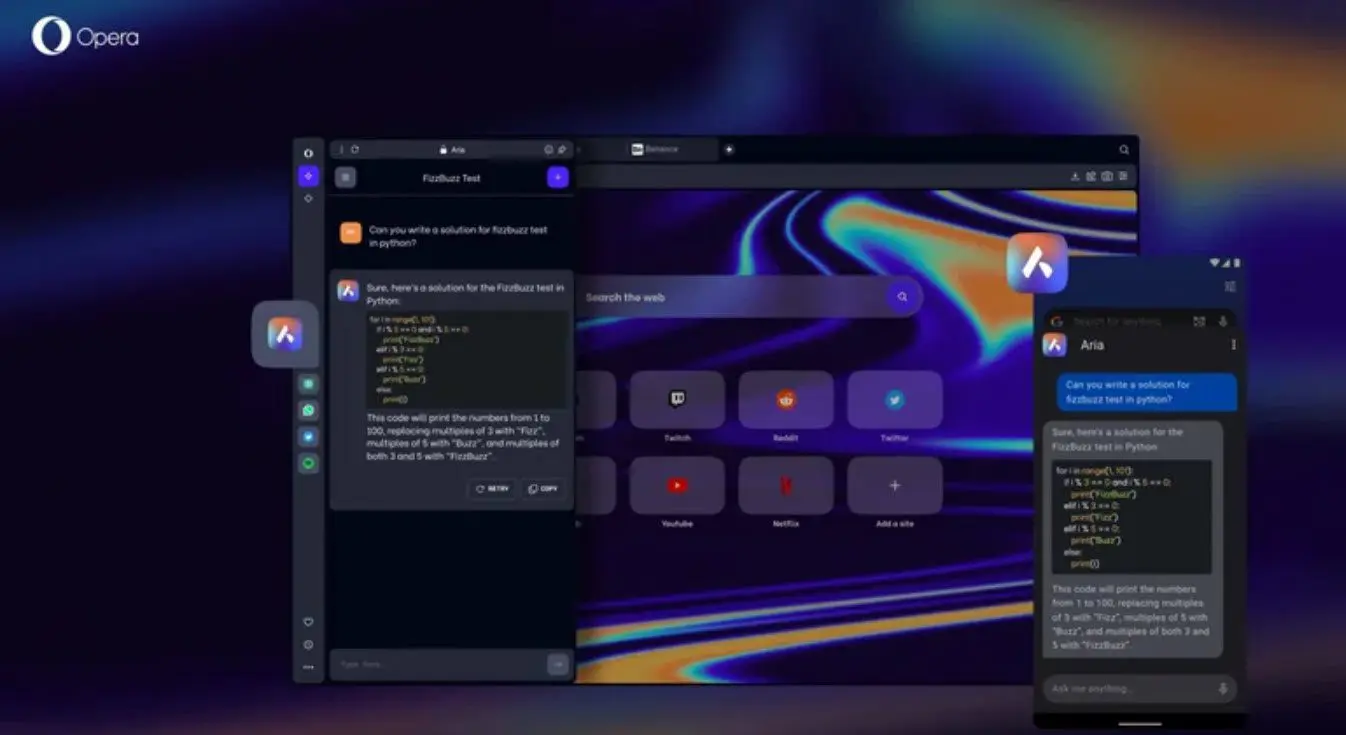Click the emoji icon in Aria panel header

coord(548,149)
